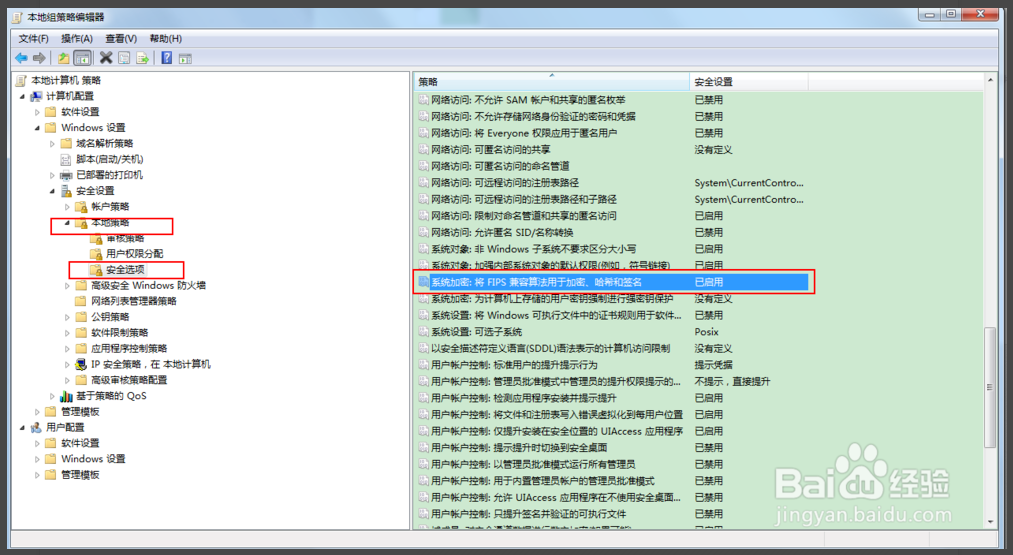Viewport: 1013px width, 555px height.
Task: Click the user icon next to 用户配置
Action: 36,428
